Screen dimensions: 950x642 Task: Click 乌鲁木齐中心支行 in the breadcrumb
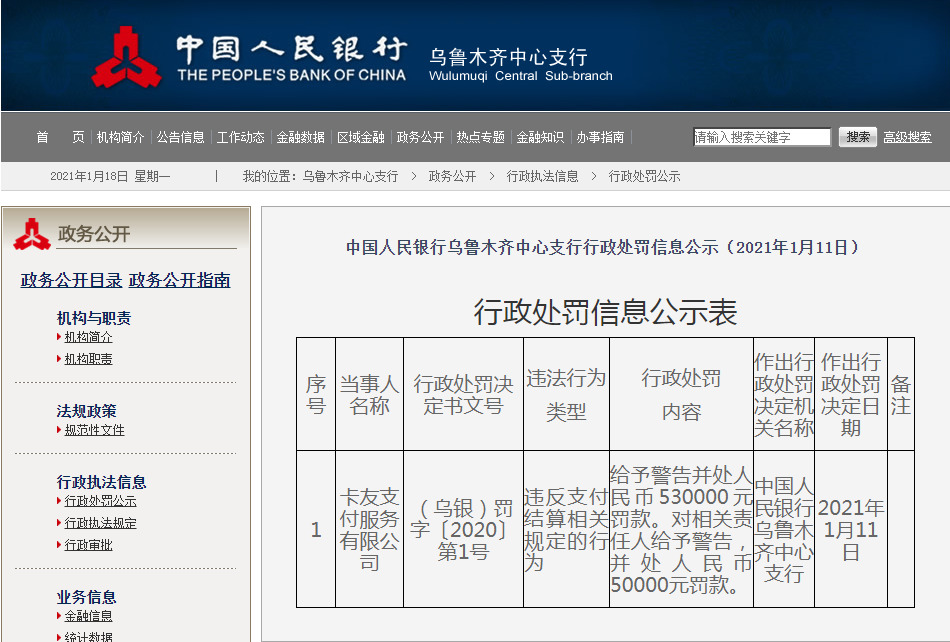click(x=350, y=176)
